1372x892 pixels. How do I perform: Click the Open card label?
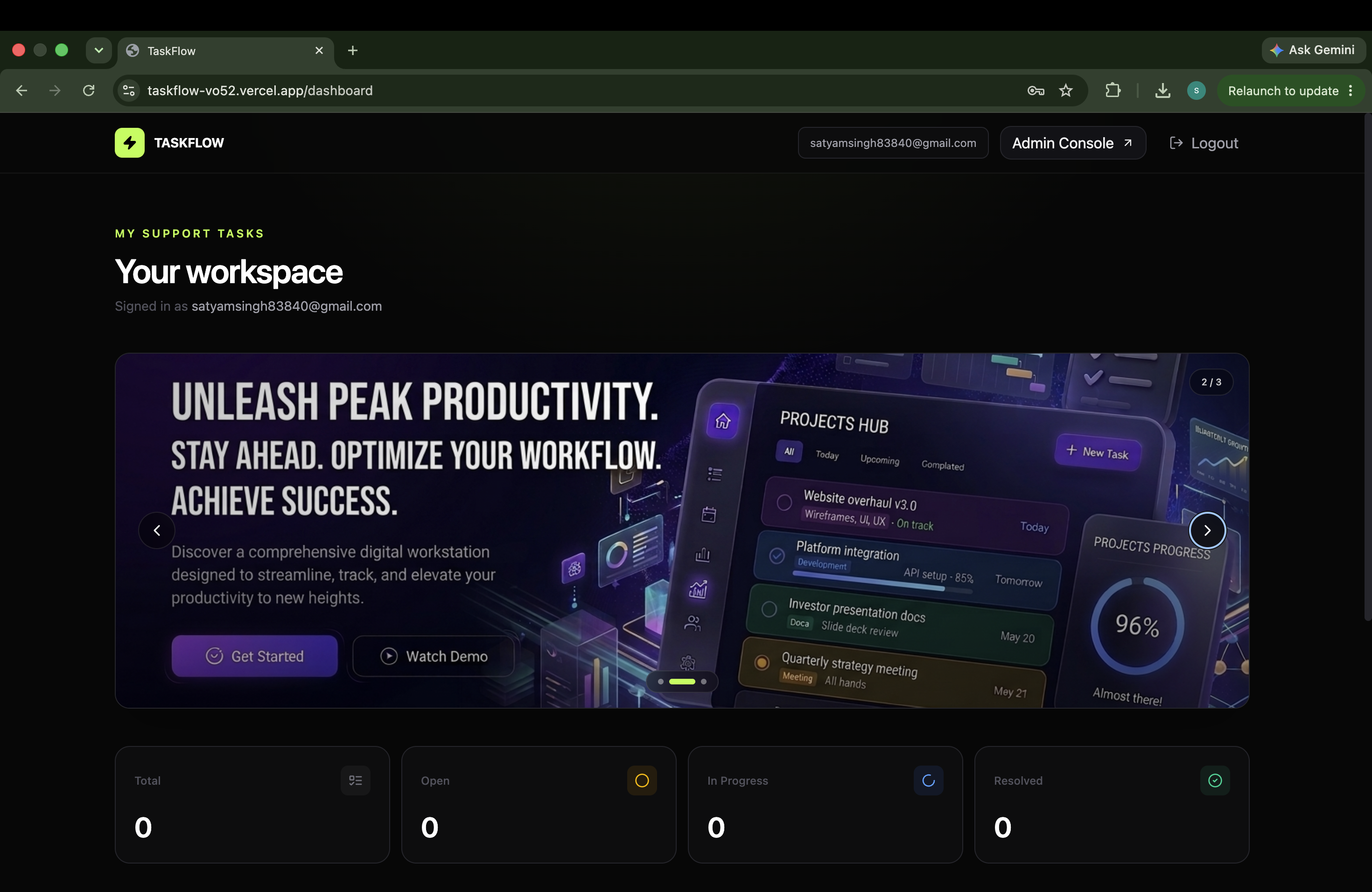tap(435, 780)
